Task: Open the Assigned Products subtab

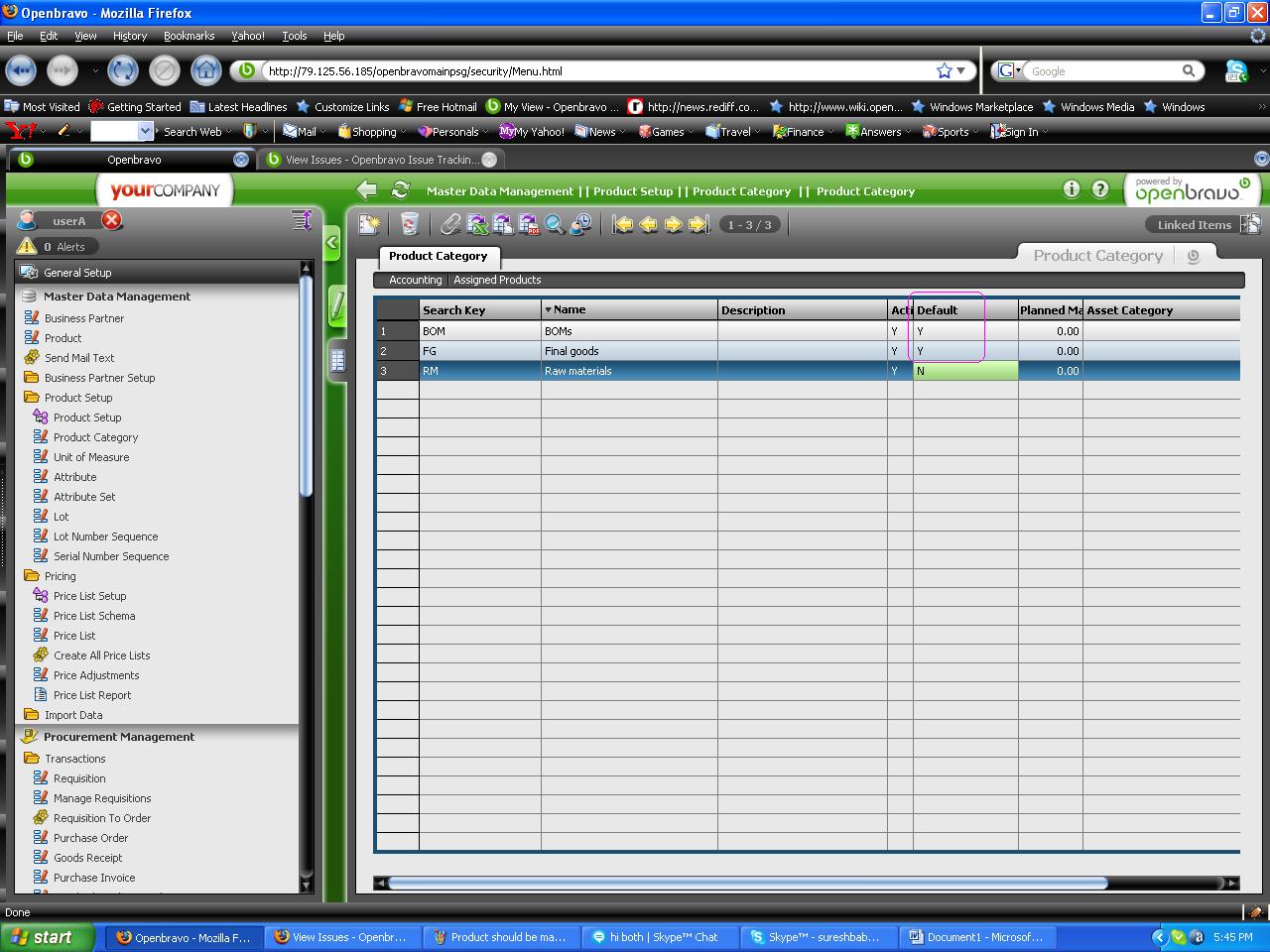Action: tap(497, 280)
